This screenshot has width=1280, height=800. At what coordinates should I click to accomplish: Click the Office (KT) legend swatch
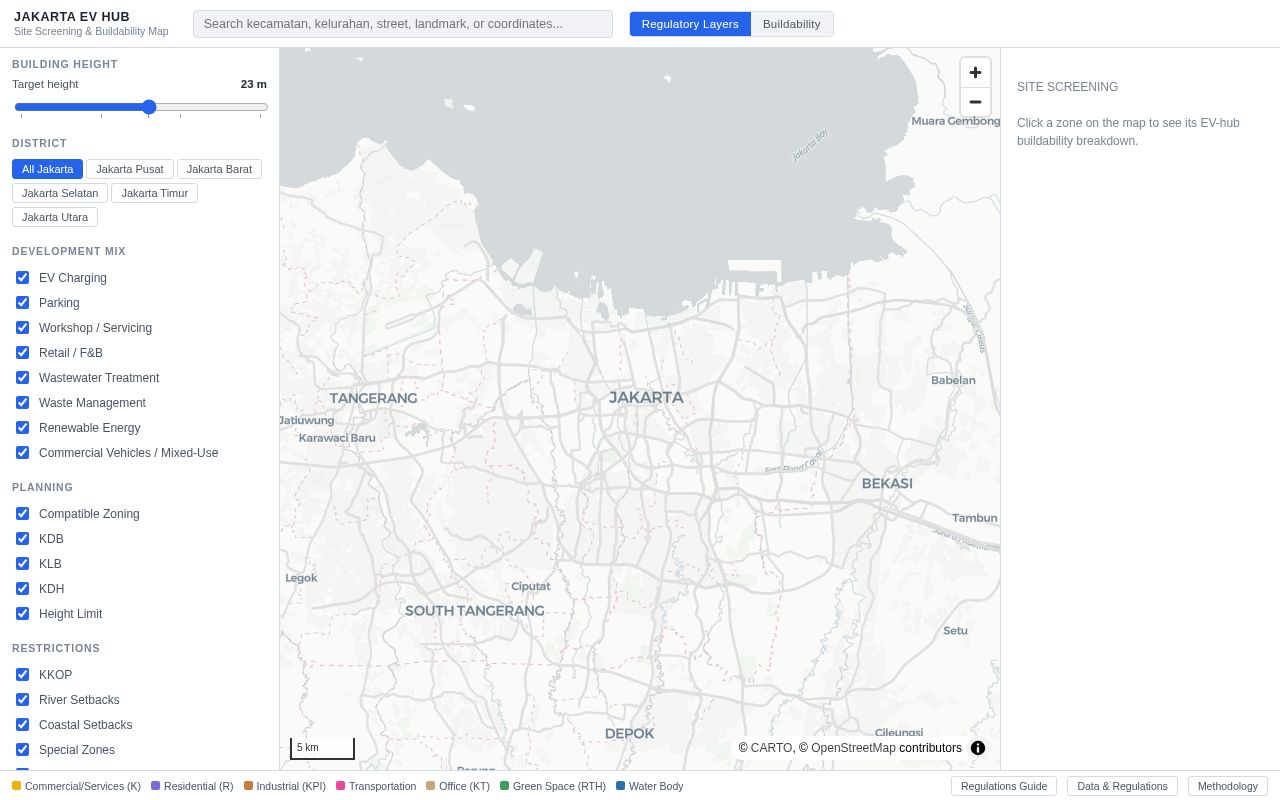tap(430, 786)
